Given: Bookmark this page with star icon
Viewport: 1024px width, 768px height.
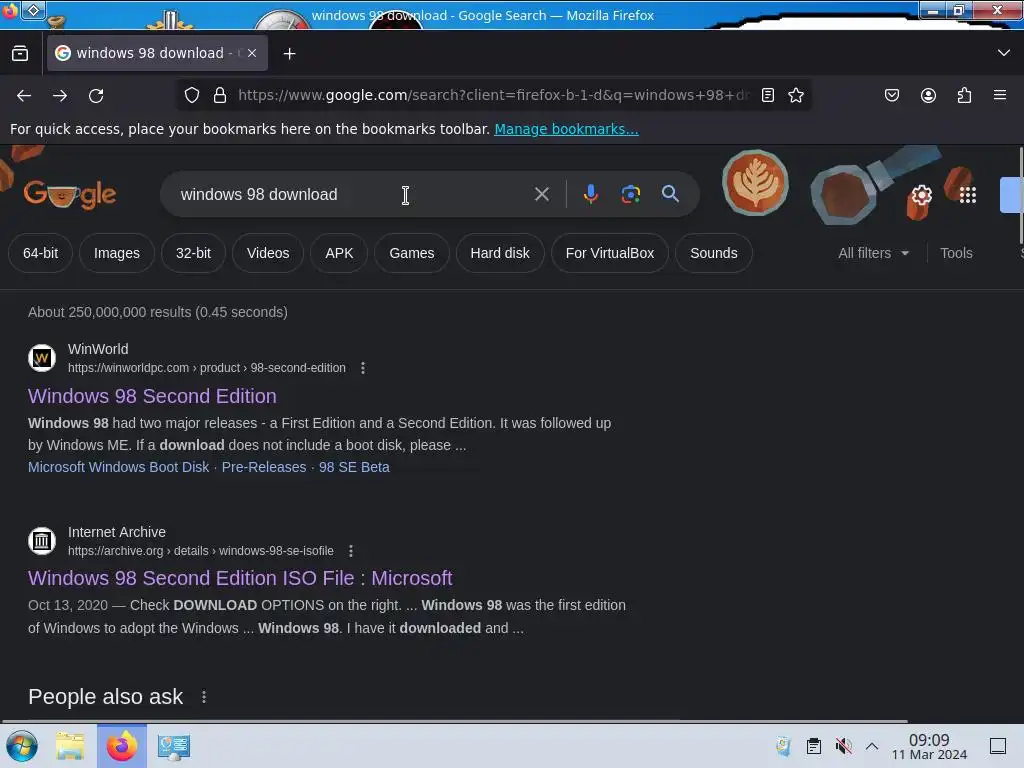Looking at the screenshot, I should tap(795, 95).
